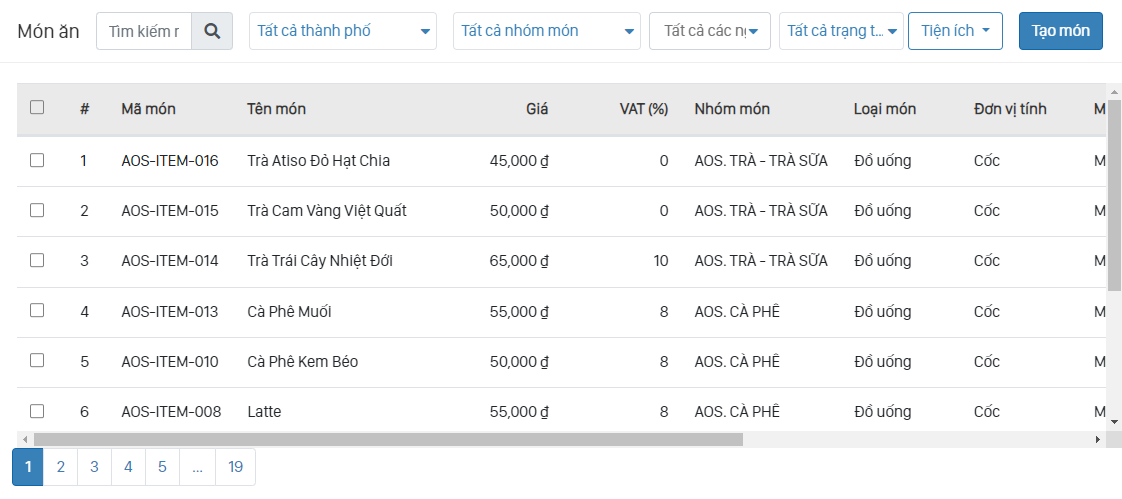
Task: Open the Tất cả trạng thái dropdown
Action: pyautogui.click(x=840, y=31)
